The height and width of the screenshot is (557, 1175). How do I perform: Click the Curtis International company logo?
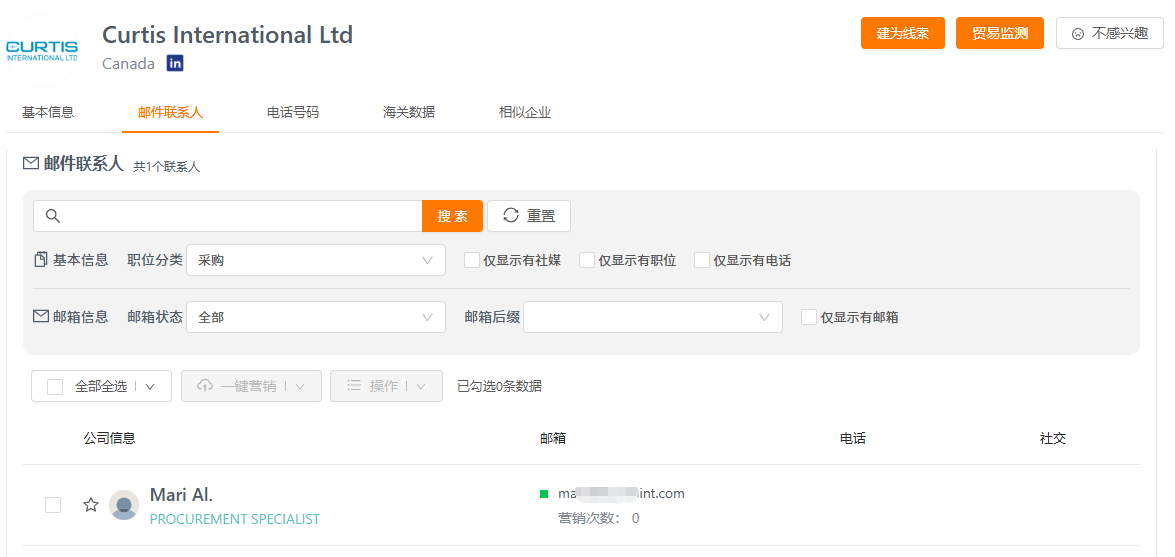pyautogui.click(x=42, y=51)
